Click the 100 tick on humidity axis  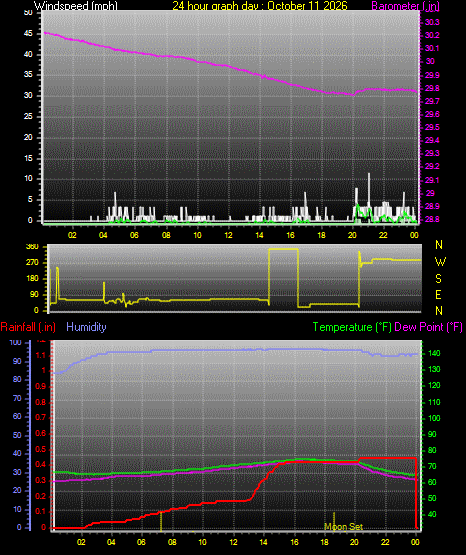click(x=15, y=343)
